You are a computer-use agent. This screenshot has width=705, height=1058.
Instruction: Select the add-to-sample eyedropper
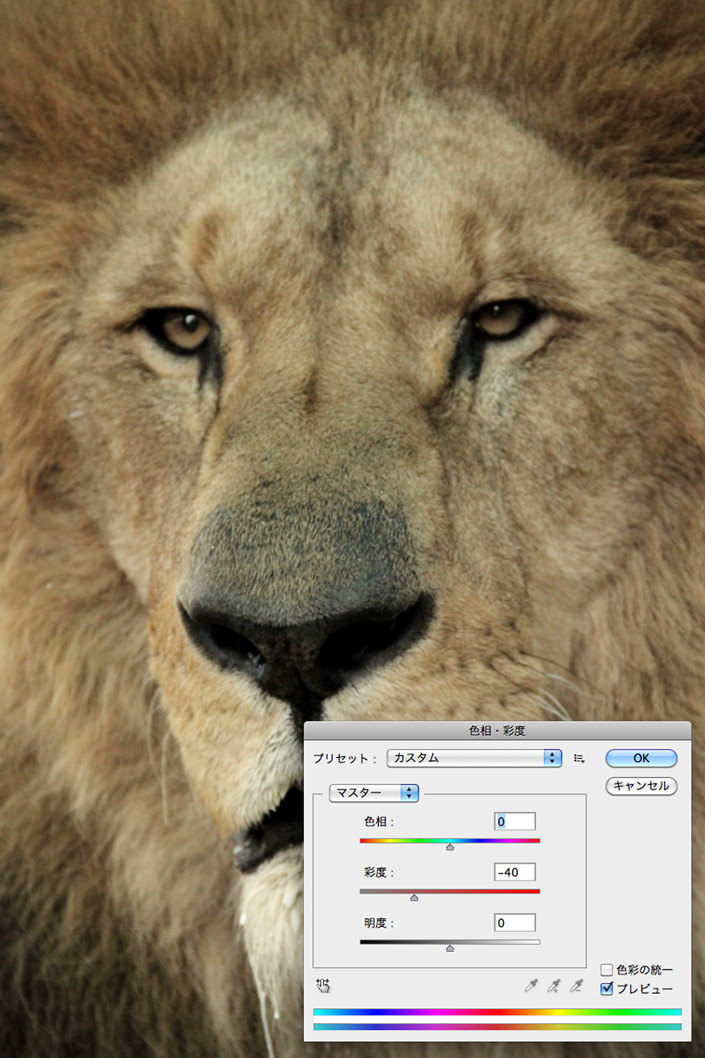(553, 986)
